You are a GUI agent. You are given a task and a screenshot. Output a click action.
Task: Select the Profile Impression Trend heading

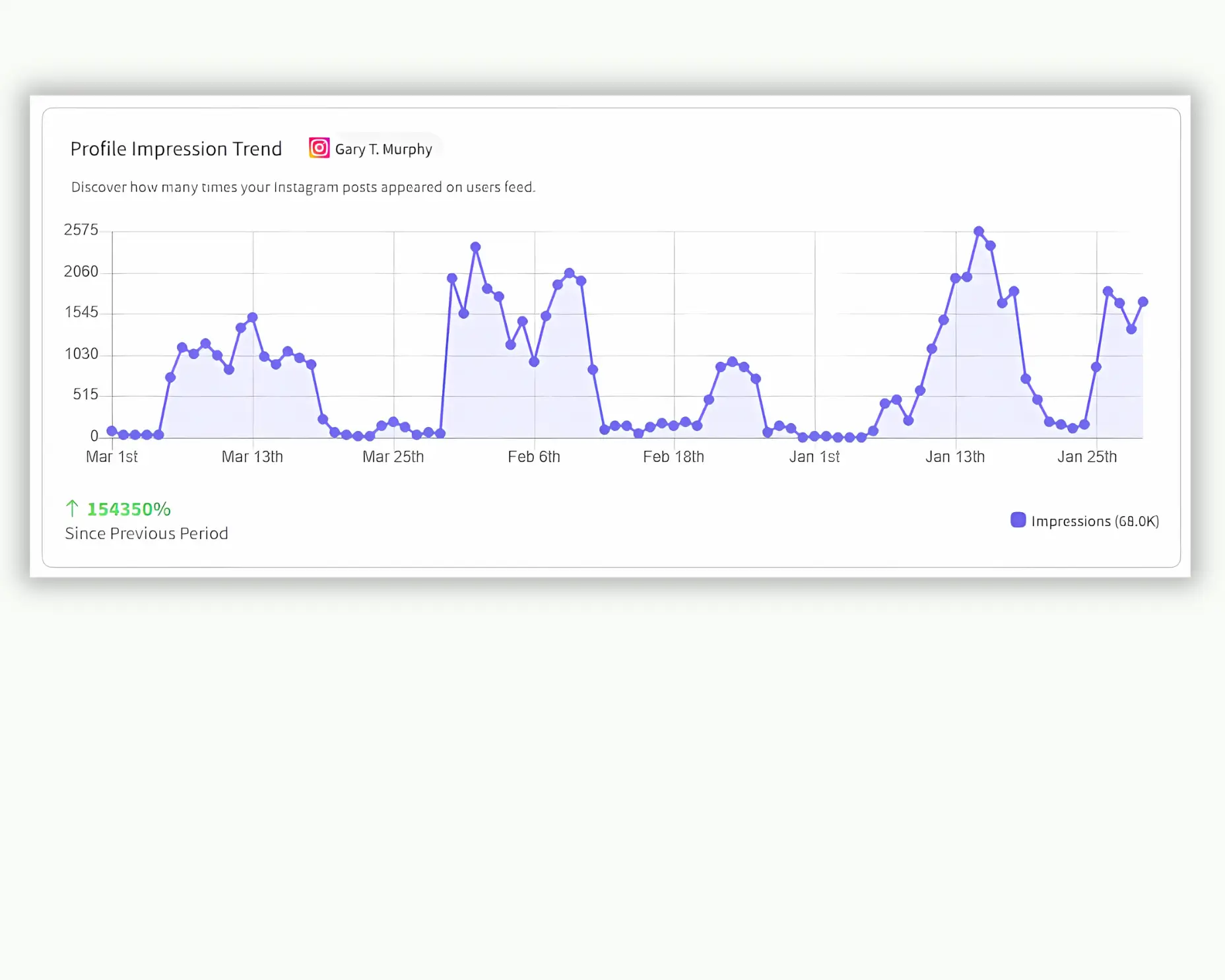point(176,148)
